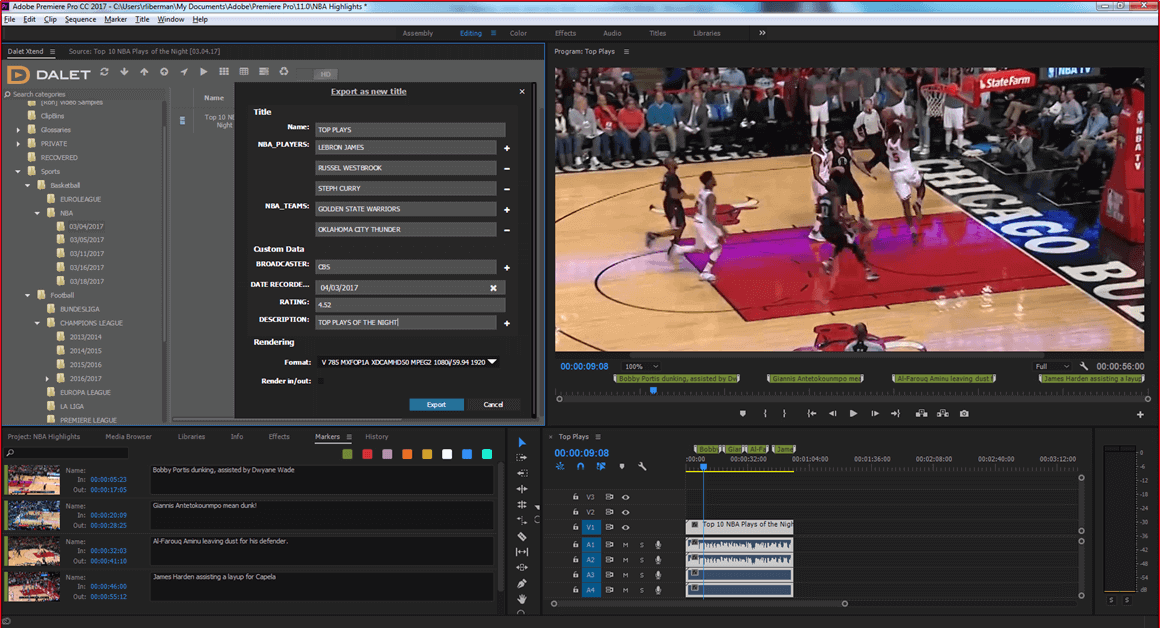This screenshot has height=628, width=1160.
Task: Open the Format dropdown in Export dialog
Action: point(492,362)
